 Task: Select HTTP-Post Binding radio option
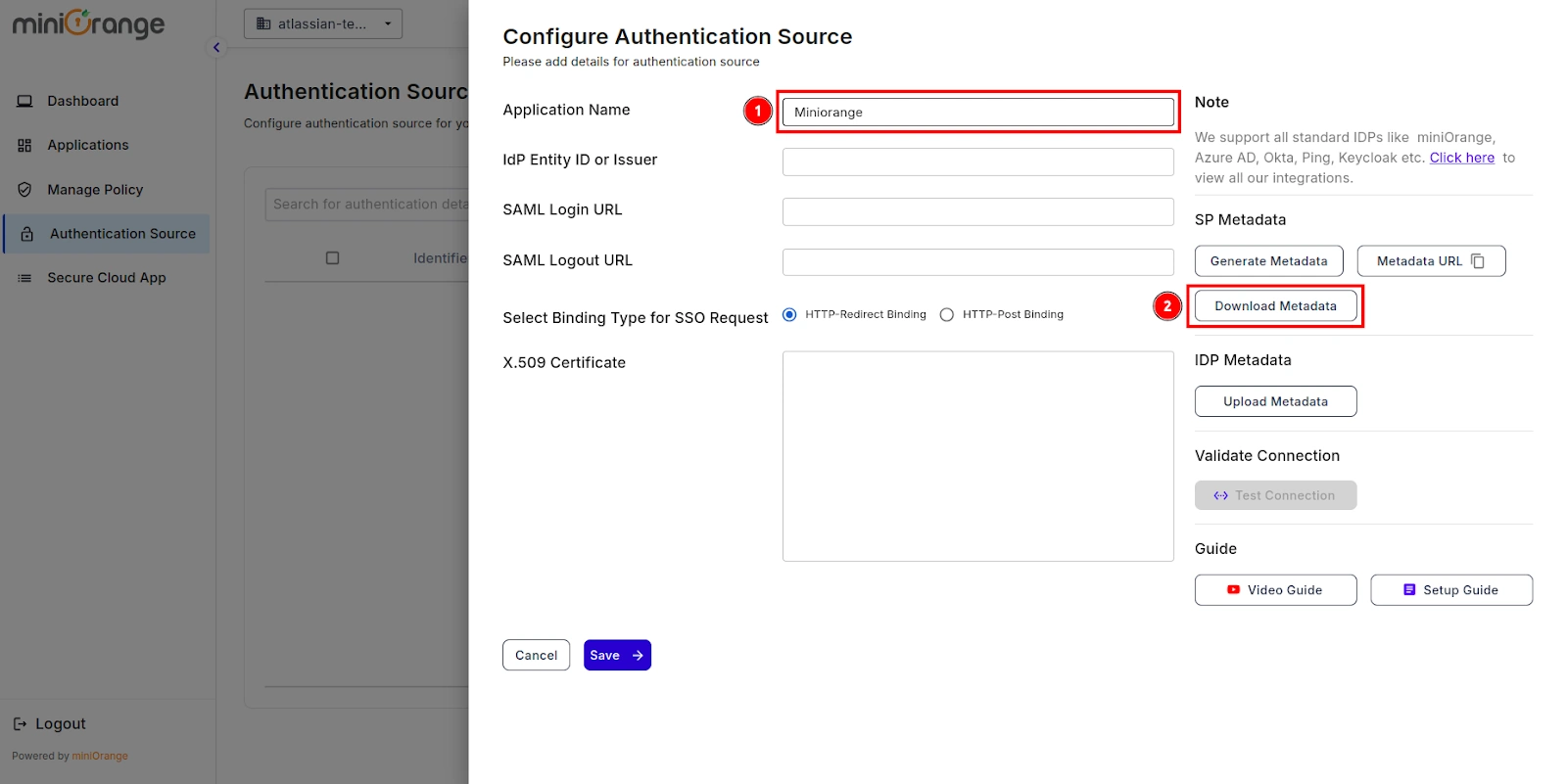click(946, 314)
